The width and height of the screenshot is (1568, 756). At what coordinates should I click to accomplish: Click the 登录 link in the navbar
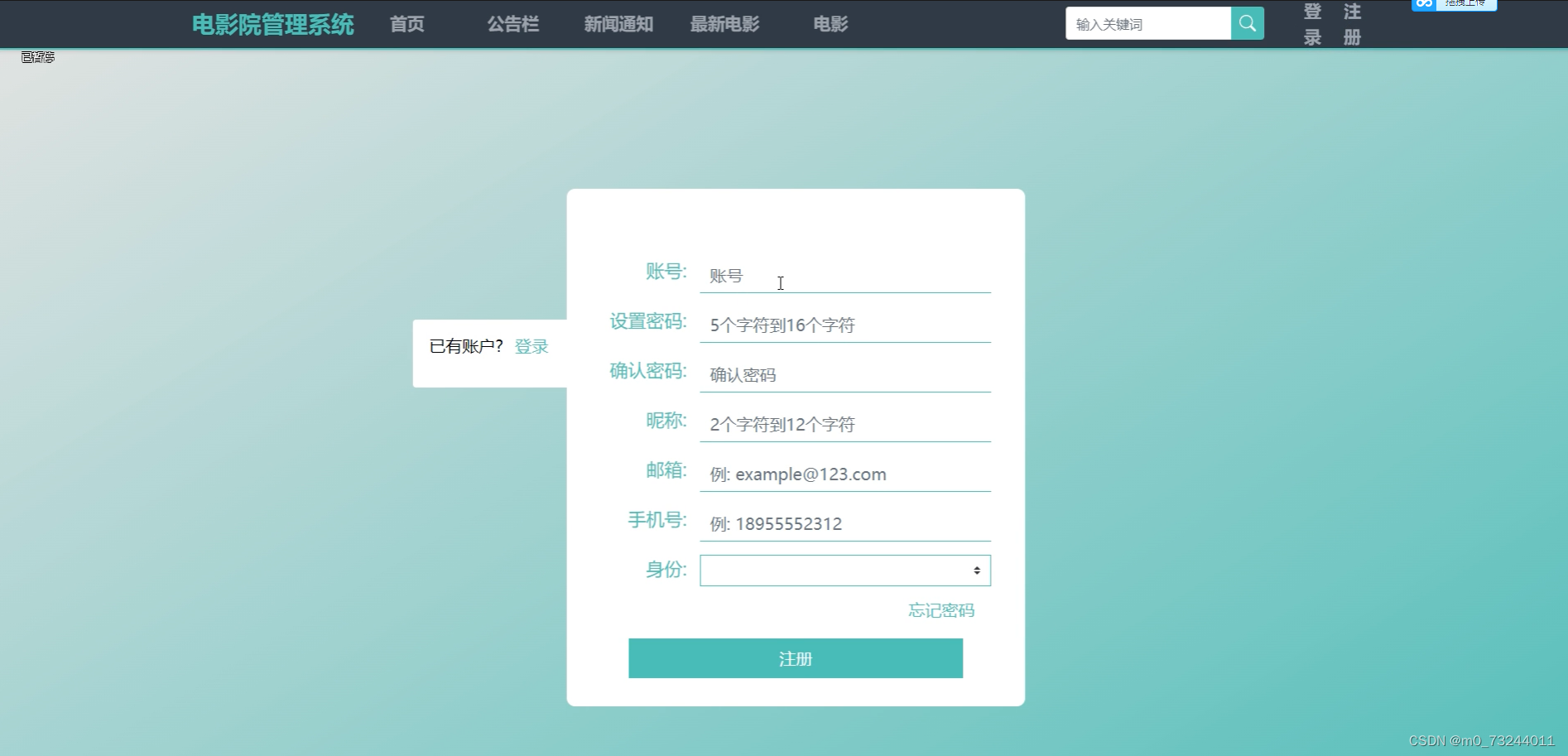tap(1312, 24)
